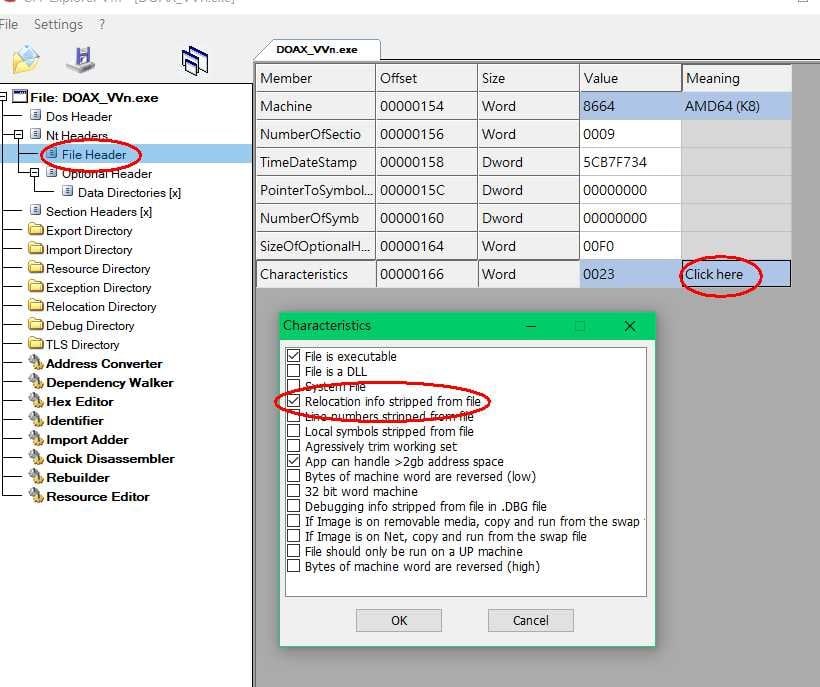Click the Offset column header
The image size is (820, 687).
(426, 78)
